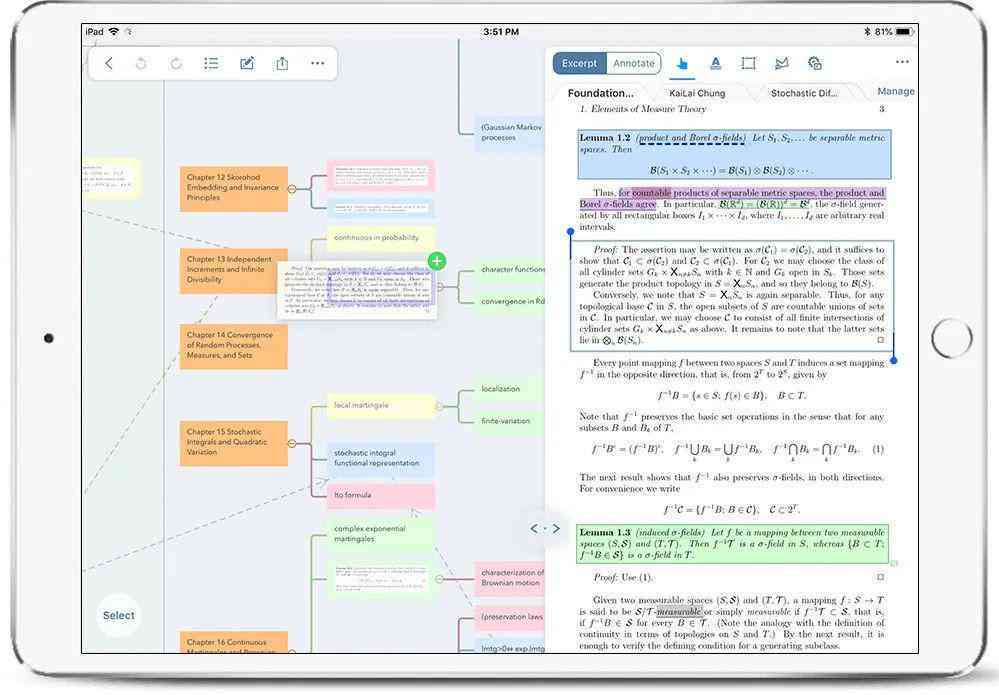
Task: Tap square marker beside Proof: Use (1)
Action: 880,577
